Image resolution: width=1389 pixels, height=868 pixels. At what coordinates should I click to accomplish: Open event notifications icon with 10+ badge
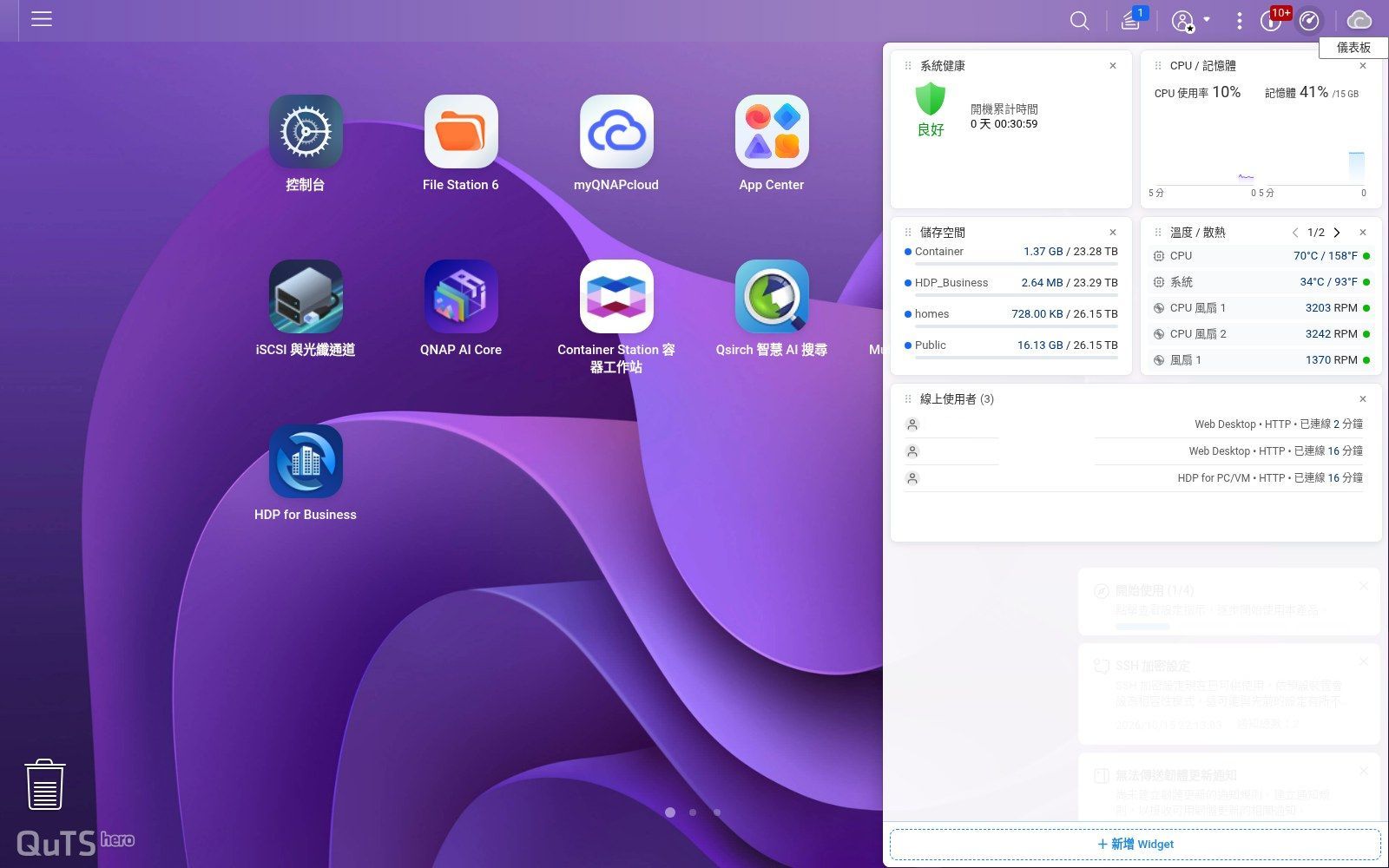pos(1273,19)
